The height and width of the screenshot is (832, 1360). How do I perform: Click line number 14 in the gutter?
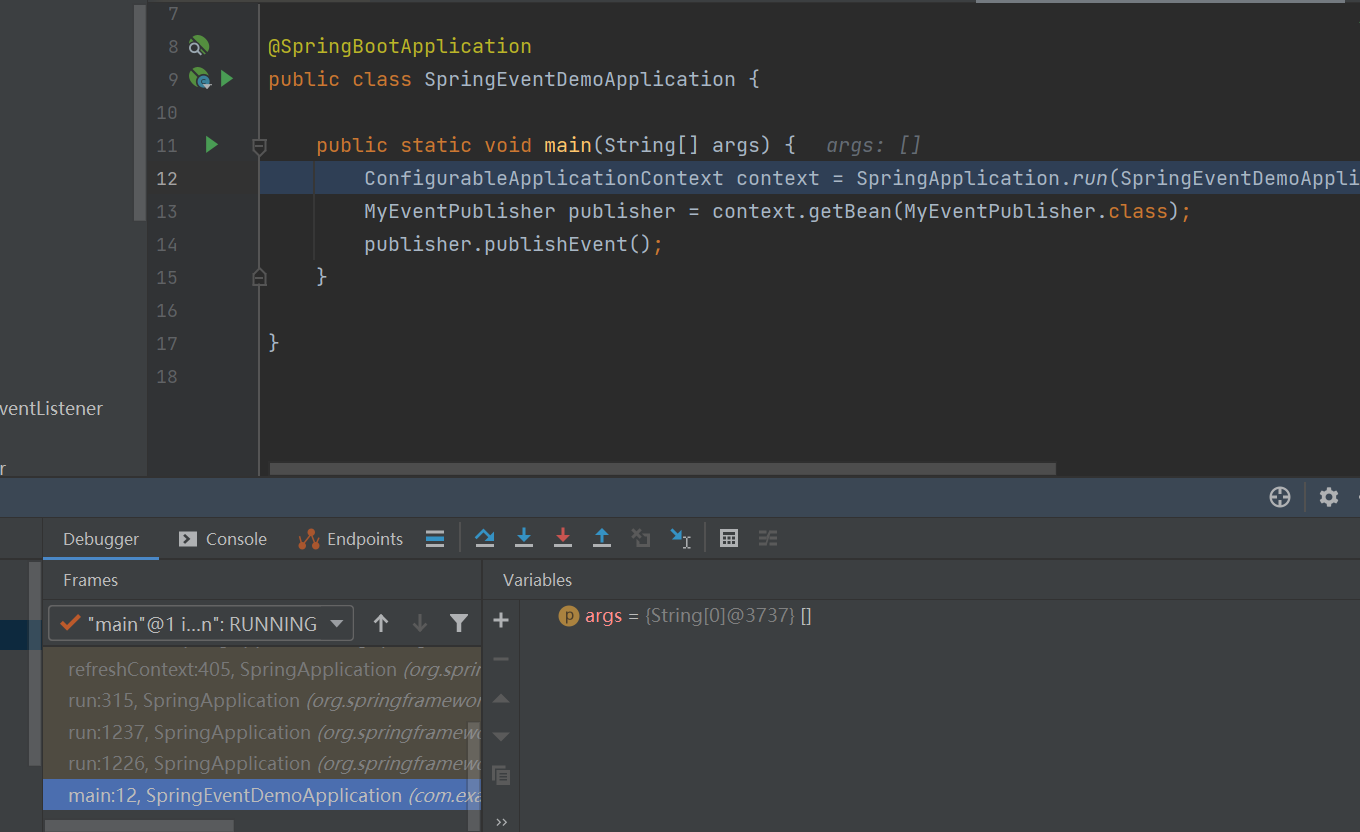click(x=167, y=244)
